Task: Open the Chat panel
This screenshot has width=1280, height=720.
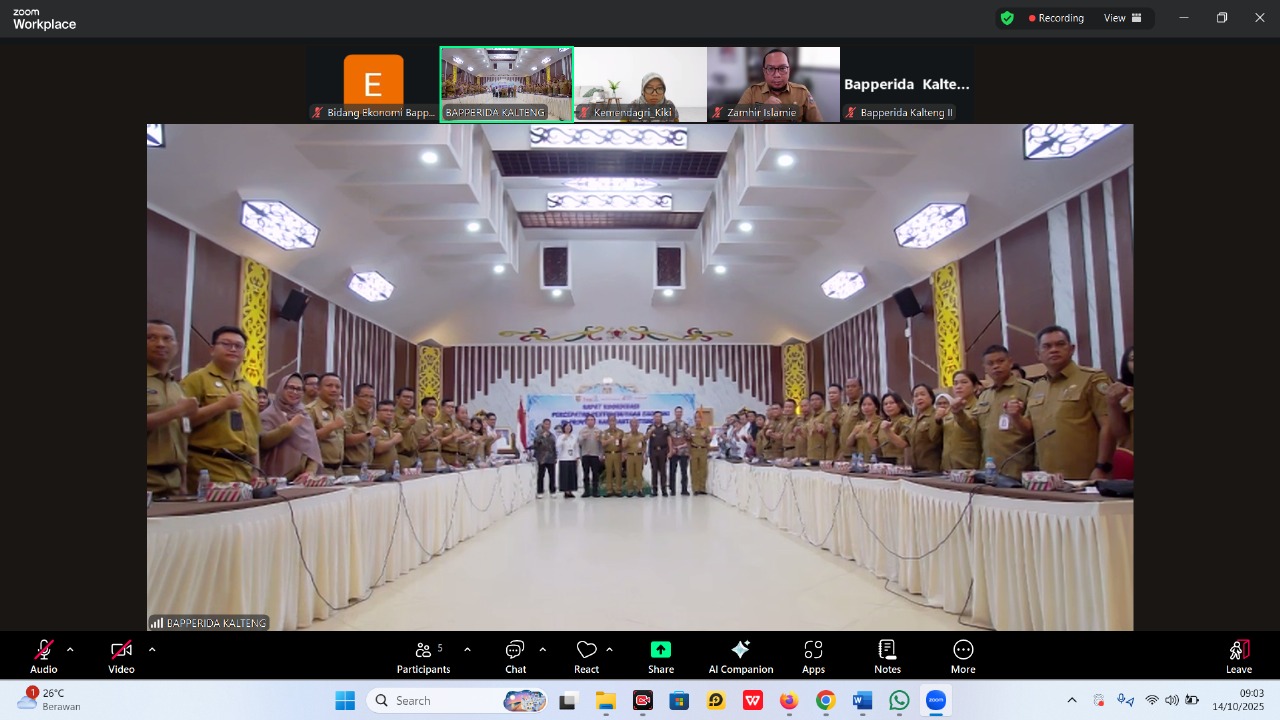Action: pos(515,656)
